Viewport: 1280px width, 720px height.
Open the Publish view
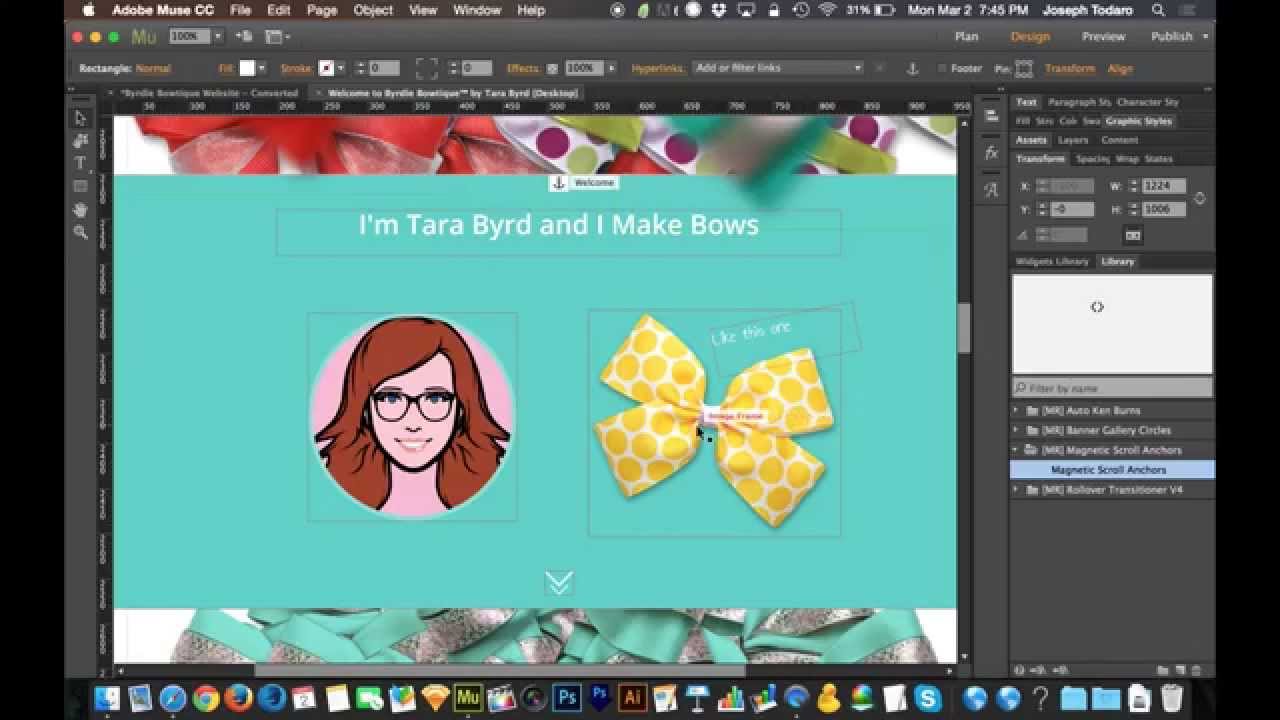click(1171, 36)
